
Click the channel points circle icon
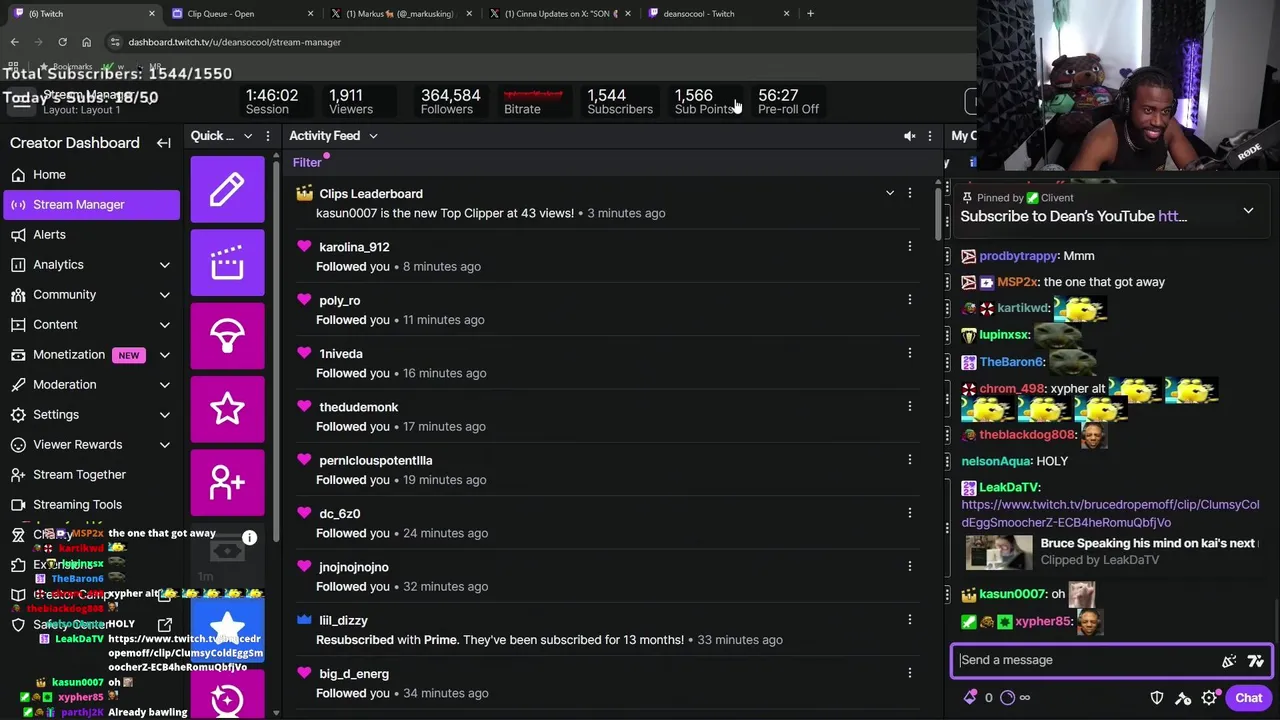click(1007, 698)
